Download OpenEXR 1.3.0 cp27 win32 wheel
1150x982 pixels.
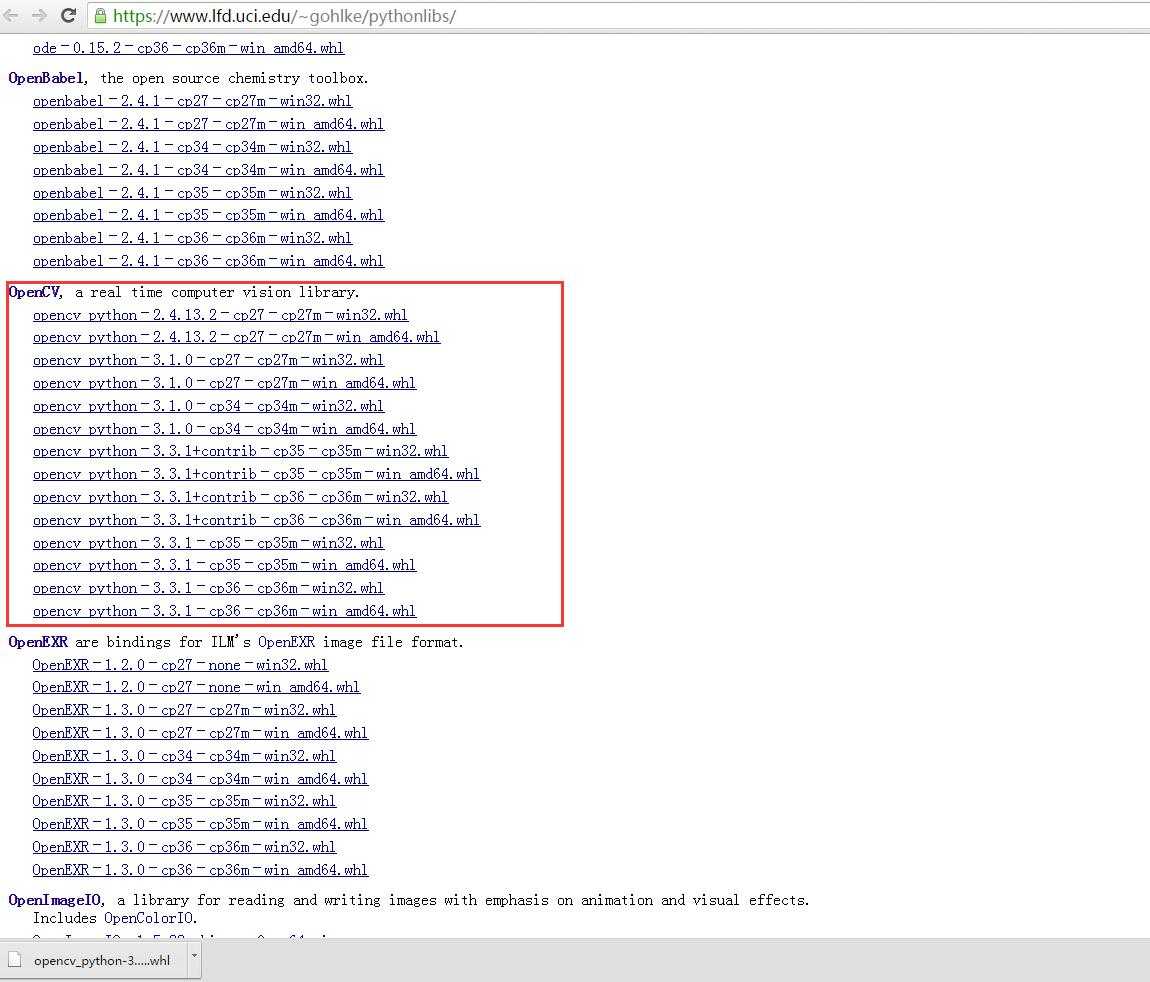[x=184, y=710]
